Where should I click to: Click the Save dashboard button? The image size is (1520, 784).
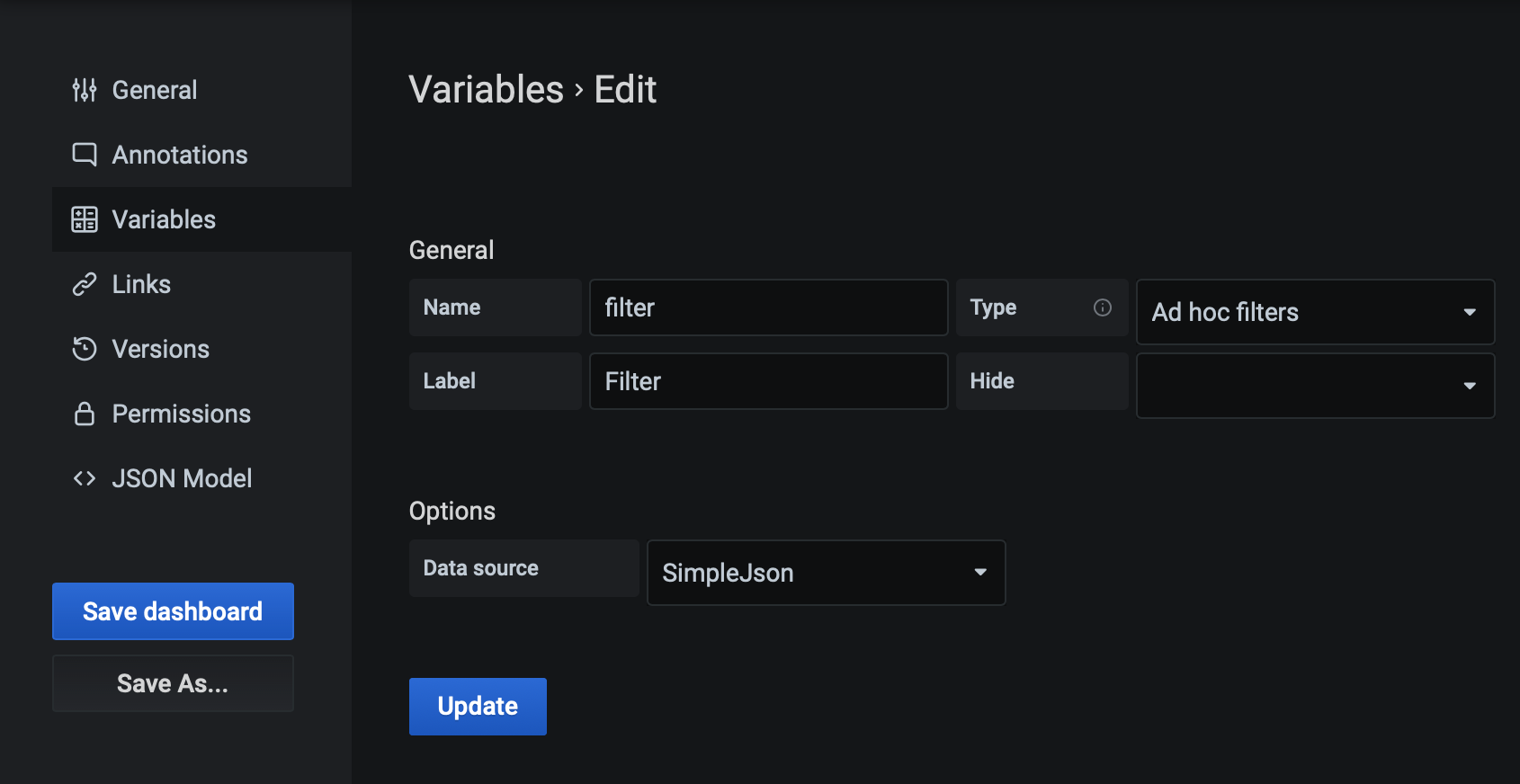(x=173, y=611)
